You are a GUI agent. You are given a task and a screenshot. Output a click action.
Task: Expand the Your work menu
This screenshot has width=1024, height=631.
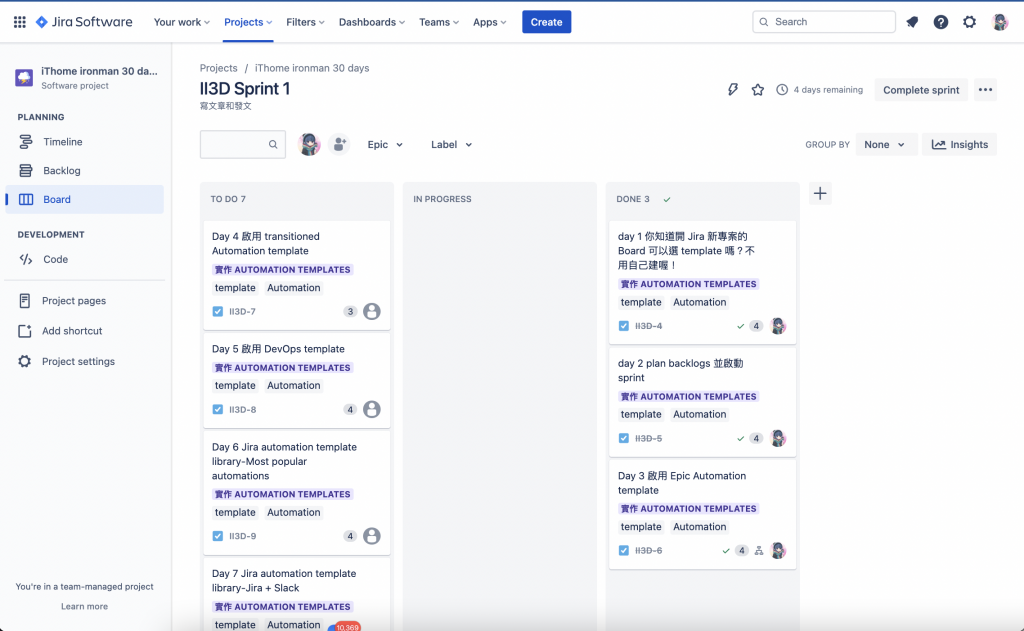[182, 22]
